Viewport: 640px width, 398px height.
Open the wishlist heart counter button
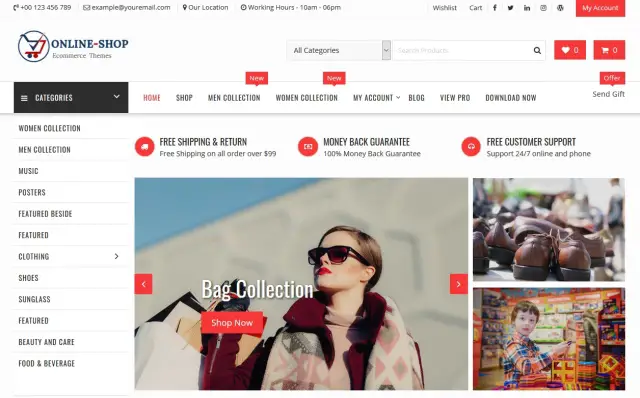(570, 50)
